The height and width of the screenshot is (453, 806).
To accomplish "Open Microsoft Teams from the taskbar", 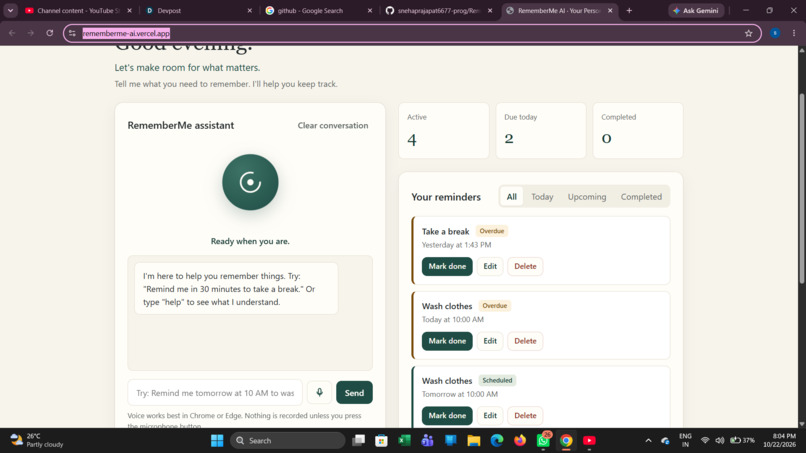I will click(427, 441).
